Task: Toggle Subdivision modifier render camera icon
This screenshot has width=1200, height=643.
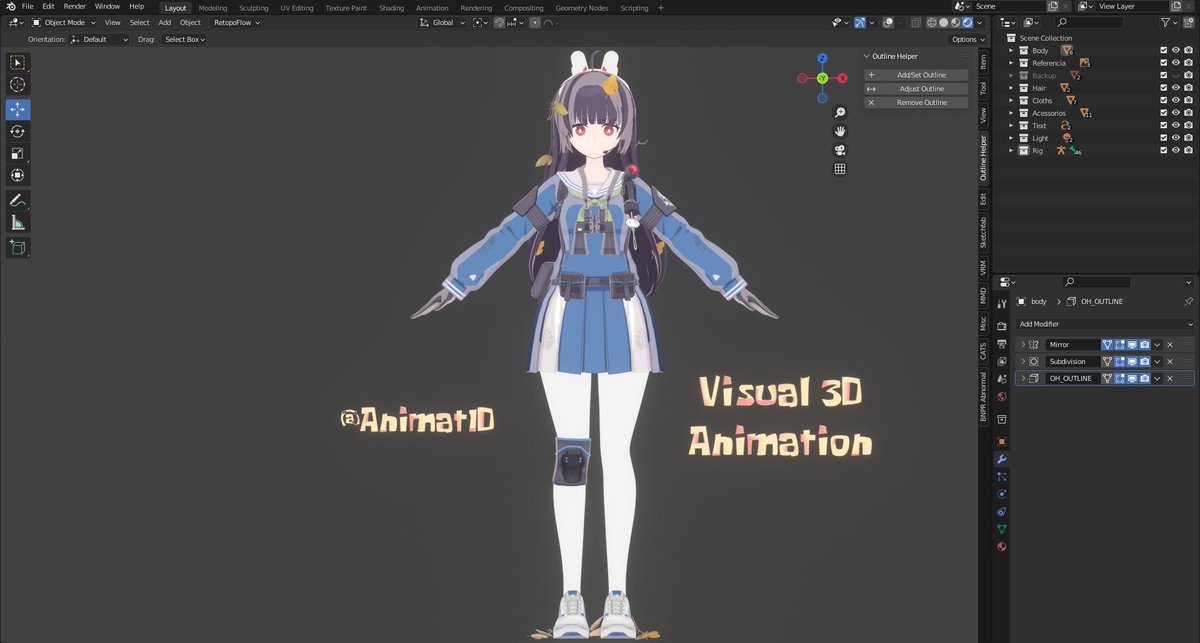Action: pos(1144,361)
